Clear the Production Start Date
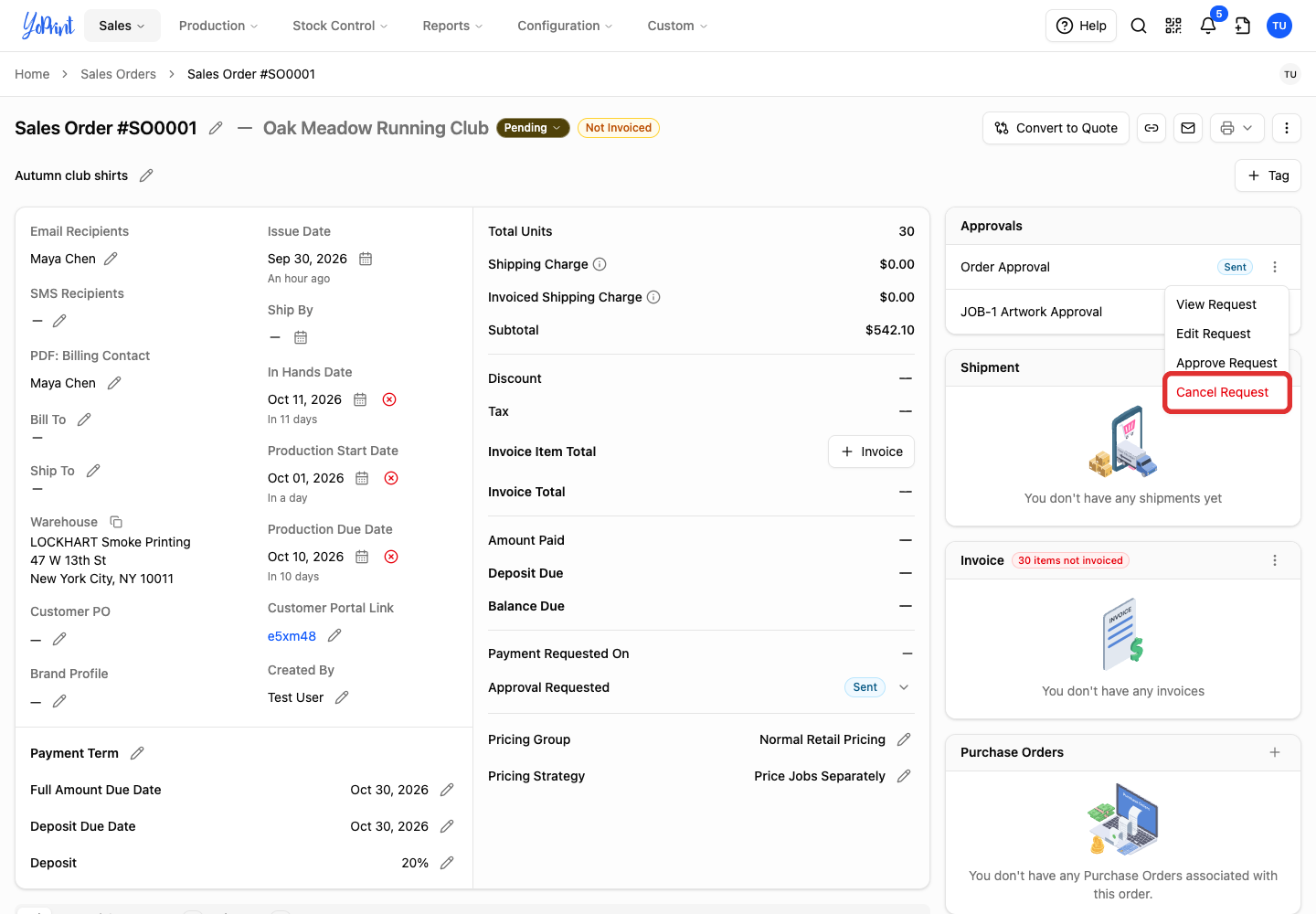Screen dimensions: 1316x914 click(391, 478)
